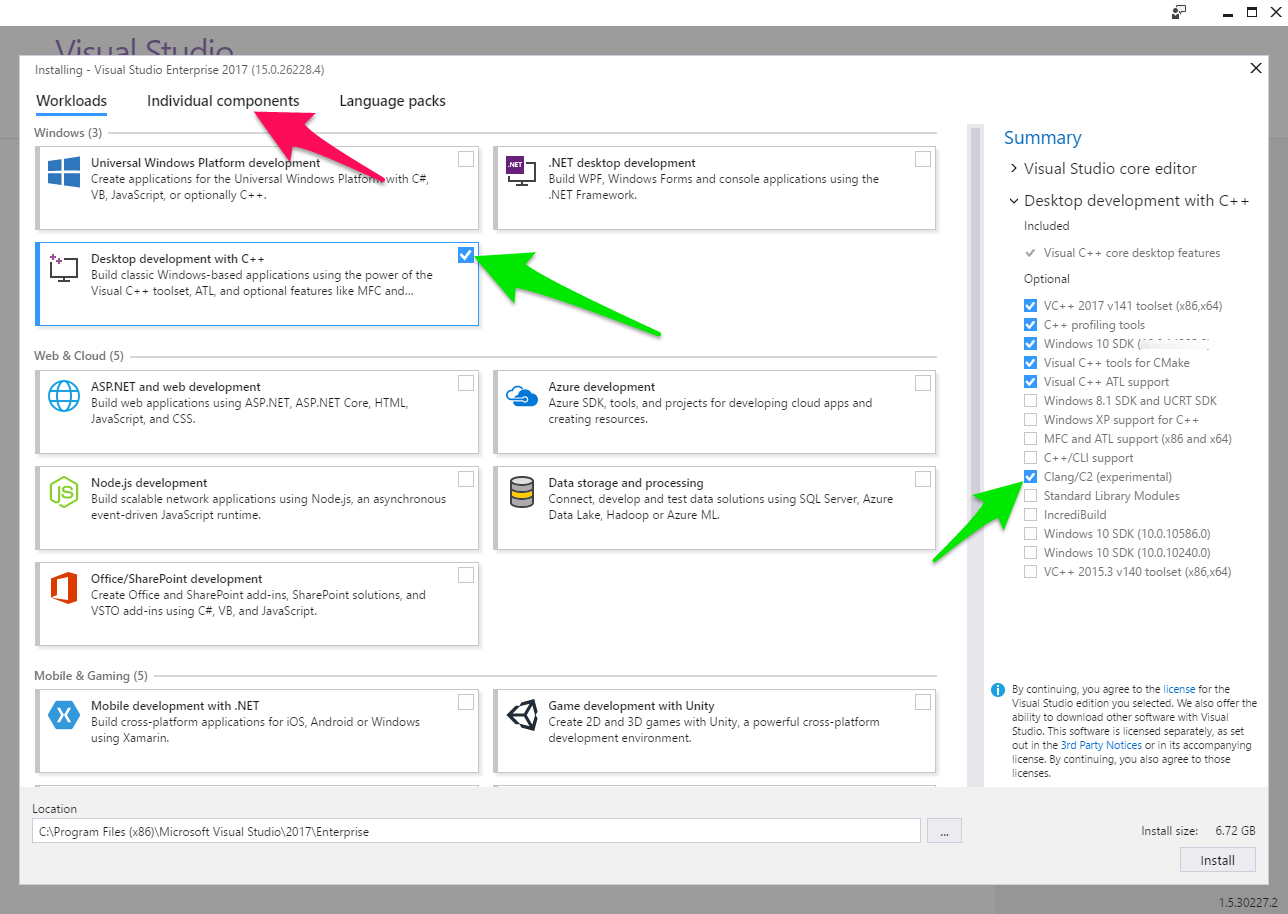Click the Web & Cloud (5) group header
The width and height of the screenshot is (1288, 914).
78,356
